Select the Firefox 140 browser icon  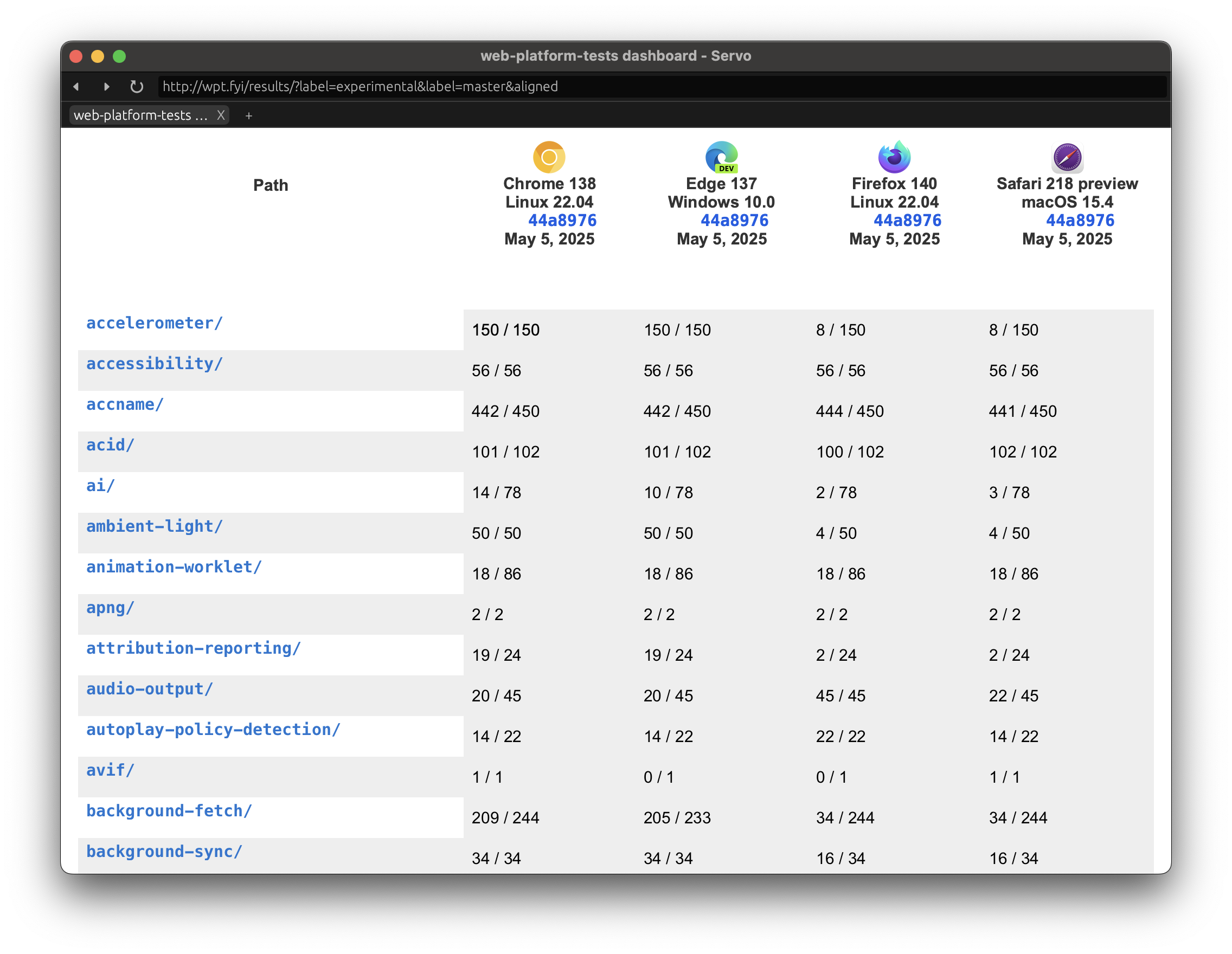coord(894,158)
